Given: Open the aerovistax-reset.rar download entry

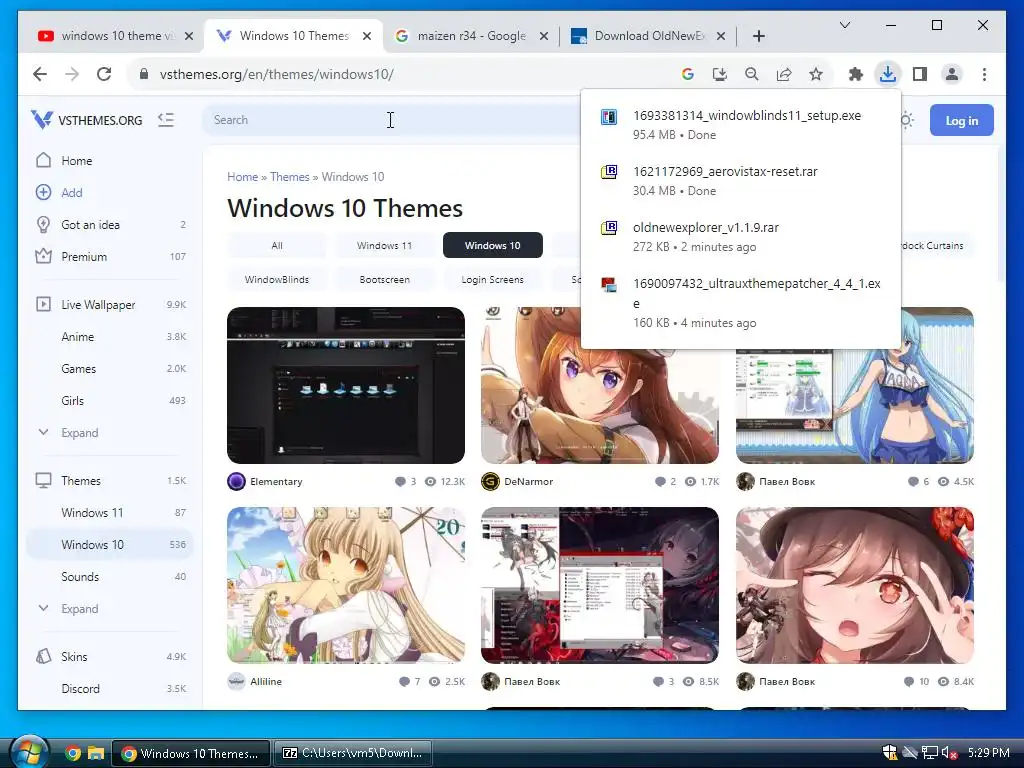Looking at the screenshot, I should click(x=741, y=180).
